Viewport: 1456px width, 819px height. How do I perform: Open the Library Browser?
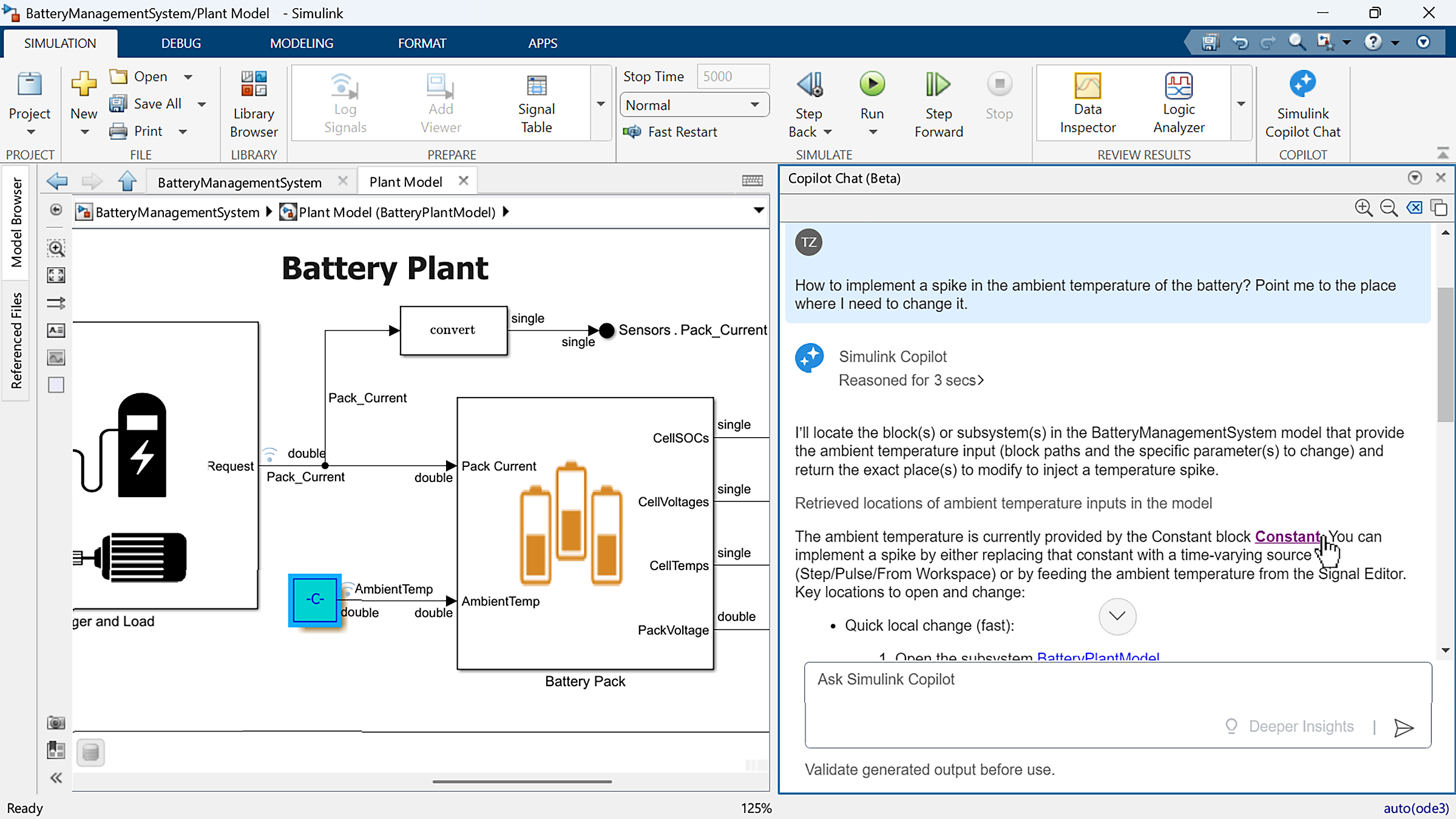point(253,102)
